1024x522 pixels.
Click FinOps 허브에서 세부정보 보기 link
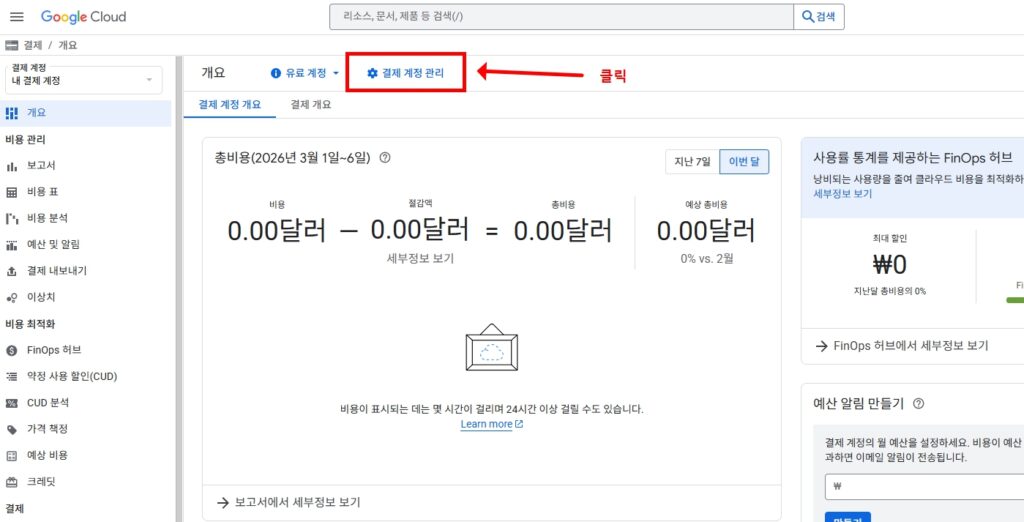click(911, 346)
